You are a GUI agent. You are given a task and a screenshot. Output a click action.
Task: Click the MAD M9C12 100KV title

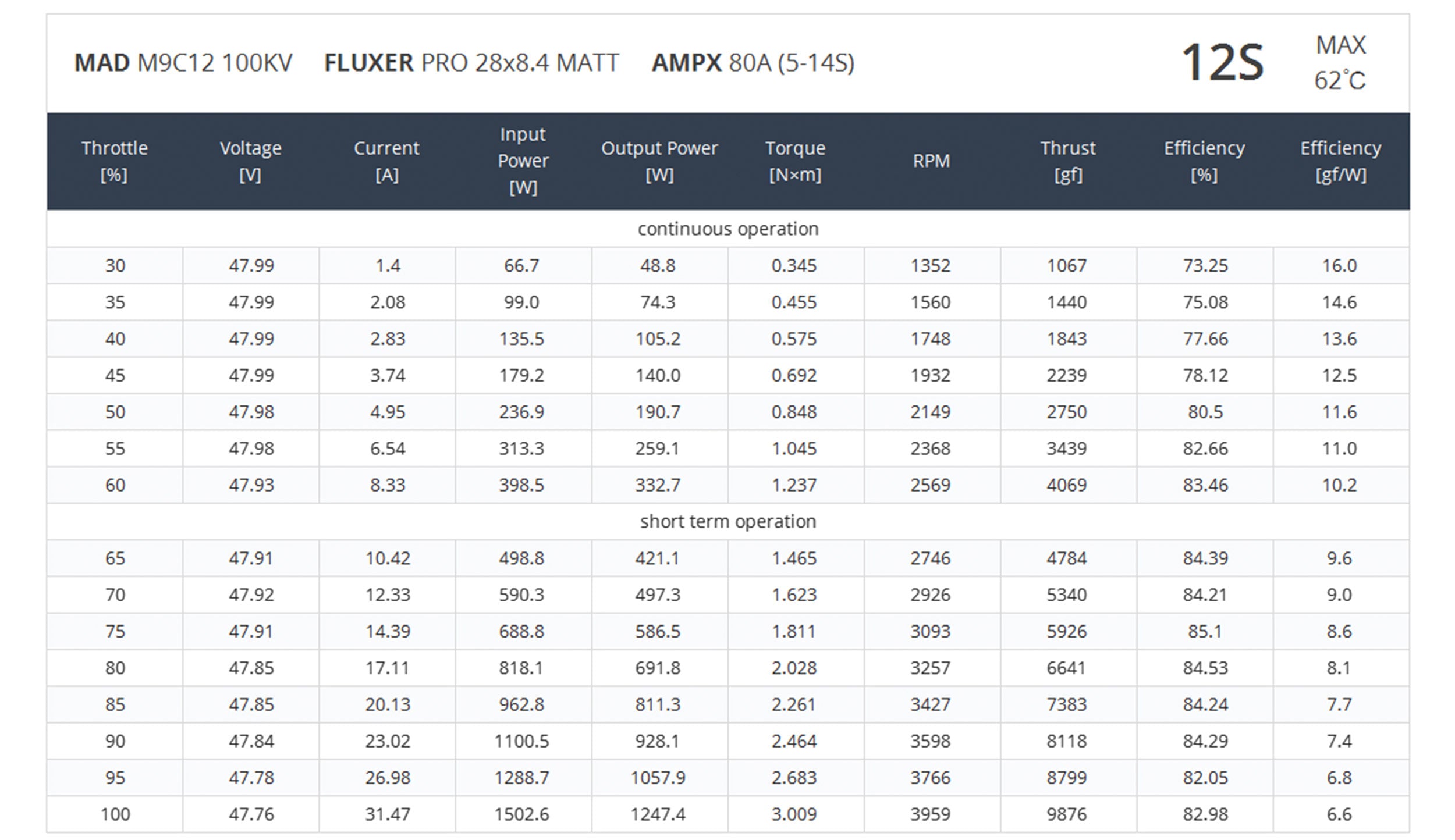pyautogui.click(x=183, y=63)
